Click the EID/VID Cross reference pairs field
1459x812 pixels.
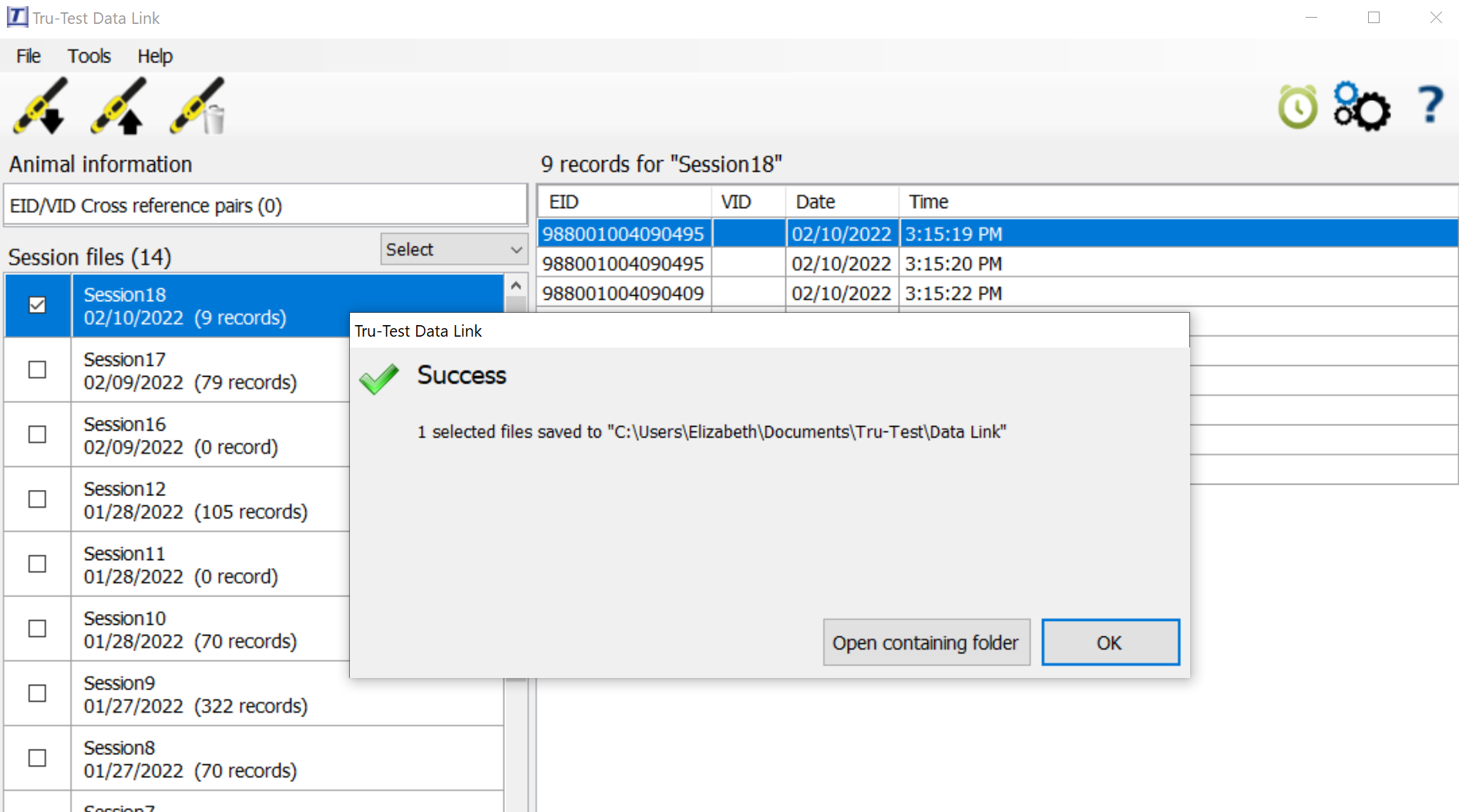pos(265,206)
